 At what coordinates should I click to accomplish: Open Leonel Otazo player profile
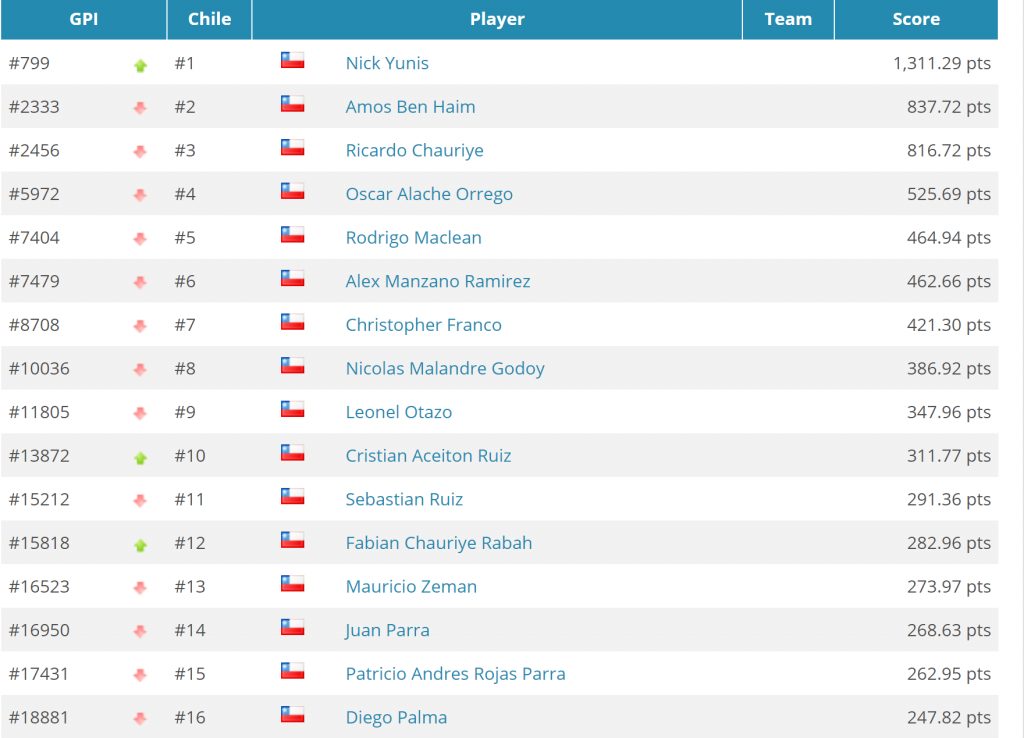coord(398,413)
